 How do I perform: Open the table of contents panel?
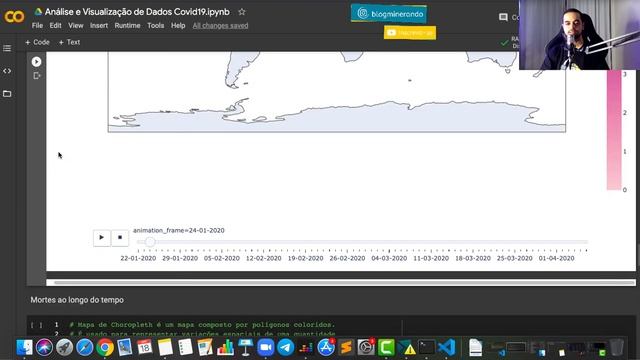tap(7, 48)
